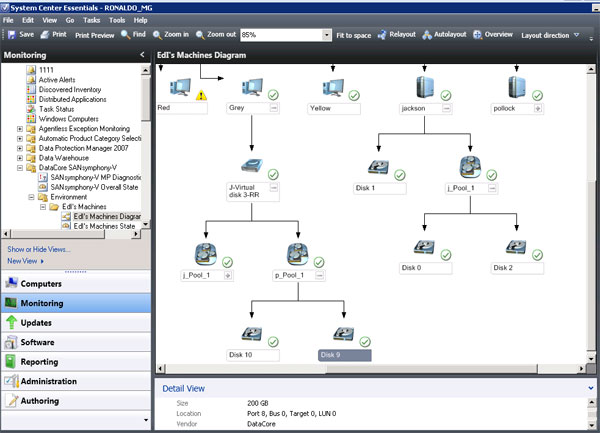Expand Agentless Exception Monitoring folder
The image size is (600, 433).
[20, 129]
